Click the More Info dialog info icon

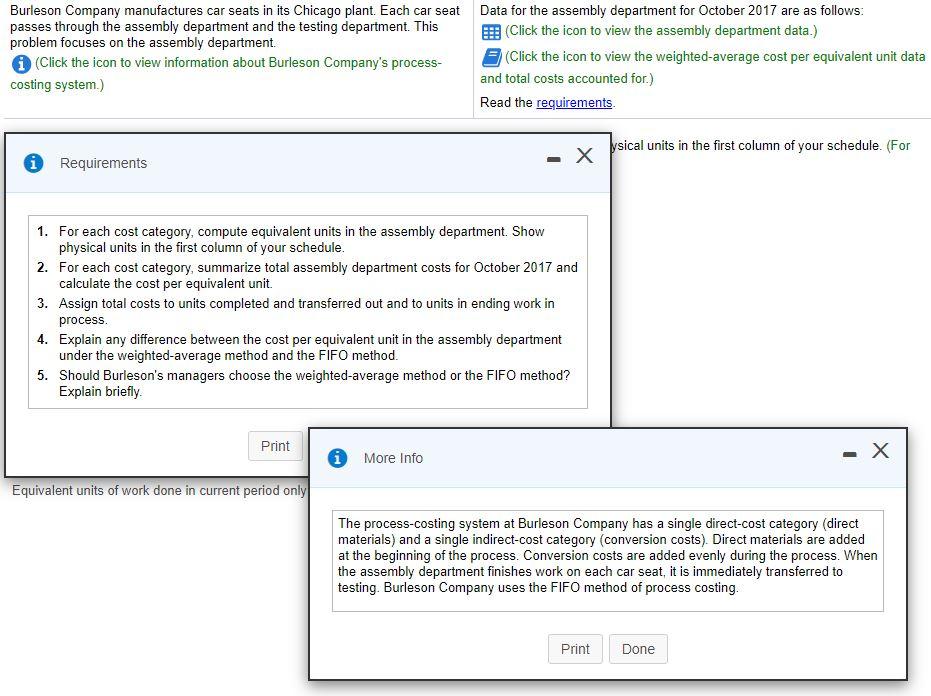[x=337, y=458]
